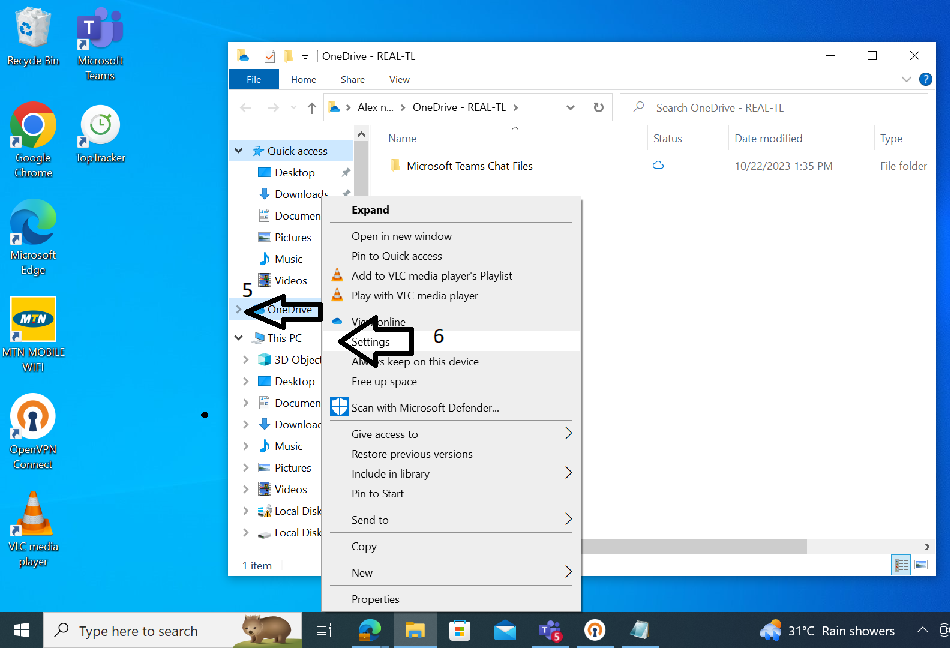Go up one folder level with Up arrow
Viewport: 950px width, 652px height.
coord(311,108)
